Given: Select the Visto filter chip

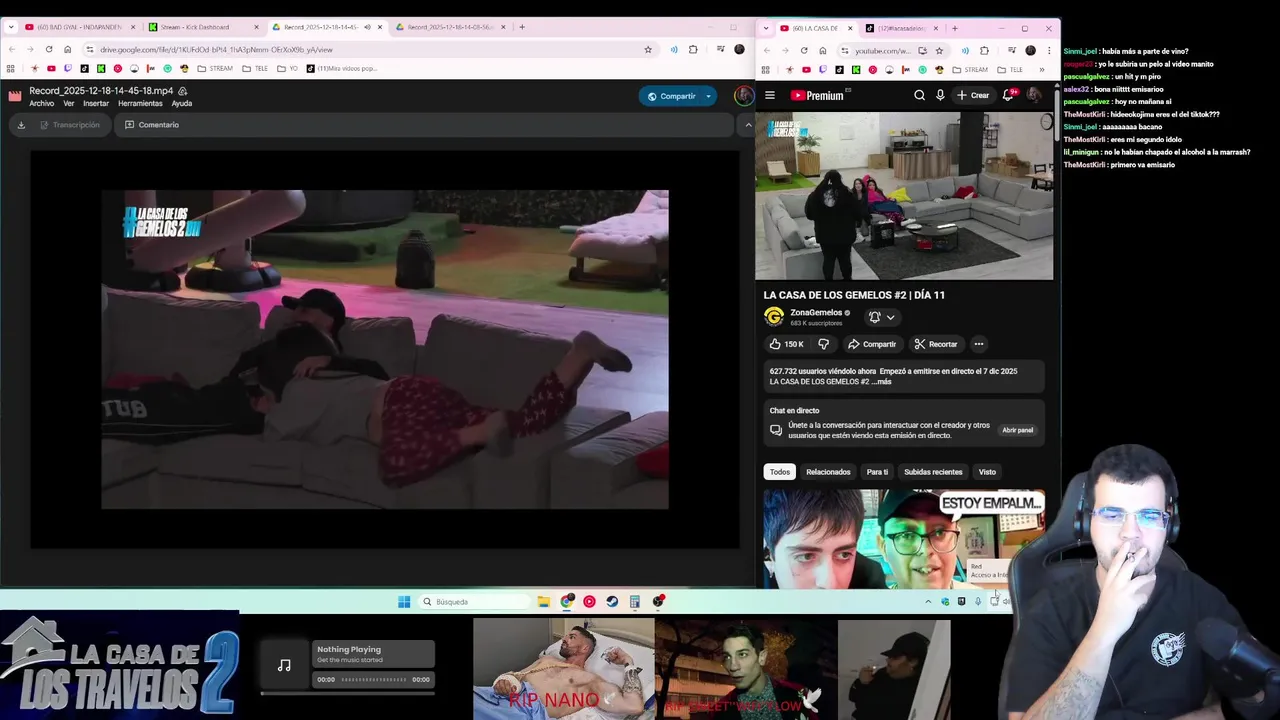Looking at the screenshot, I should click(x=987, y=472).
